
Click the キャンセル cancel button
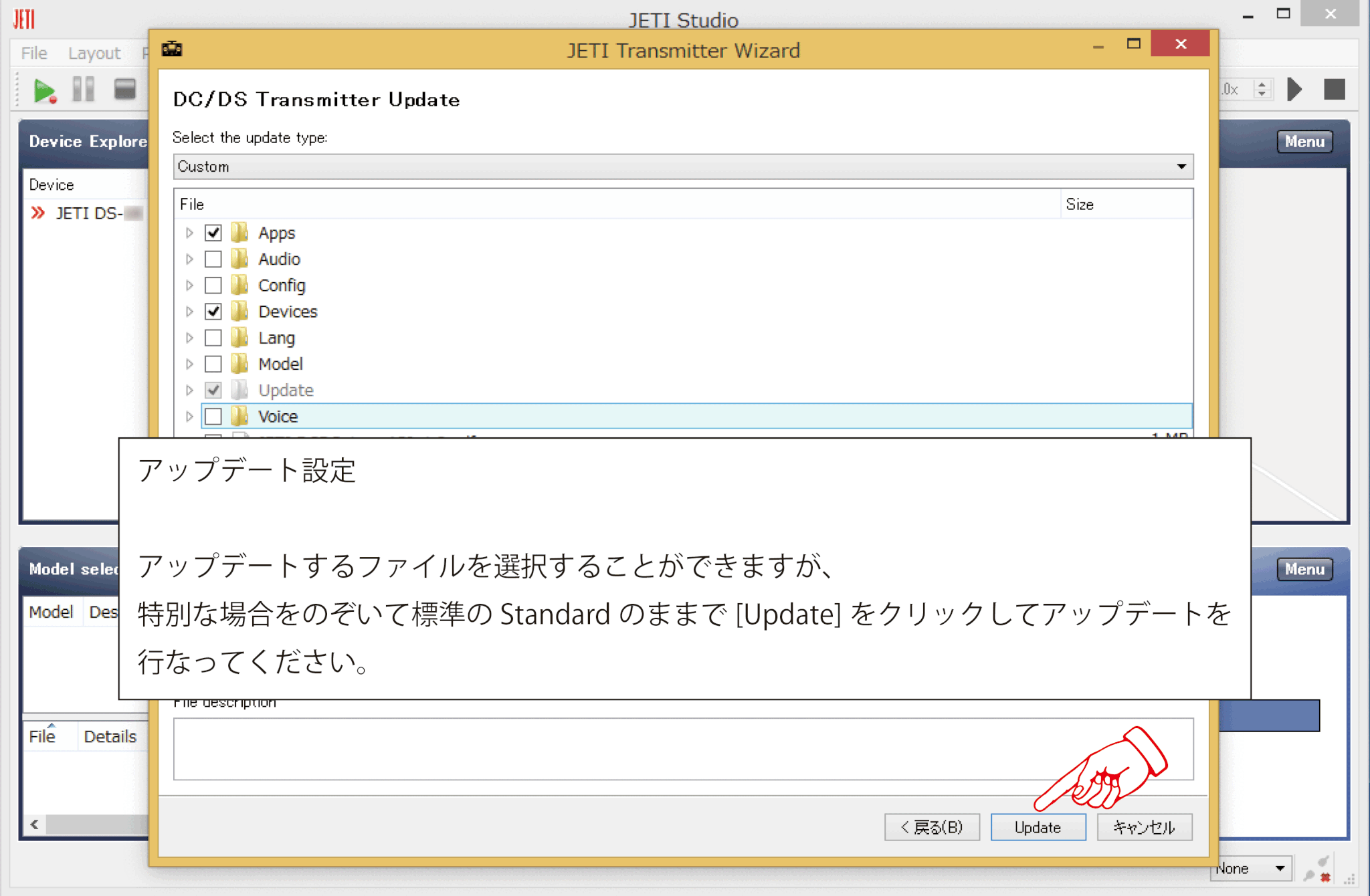1145,827
